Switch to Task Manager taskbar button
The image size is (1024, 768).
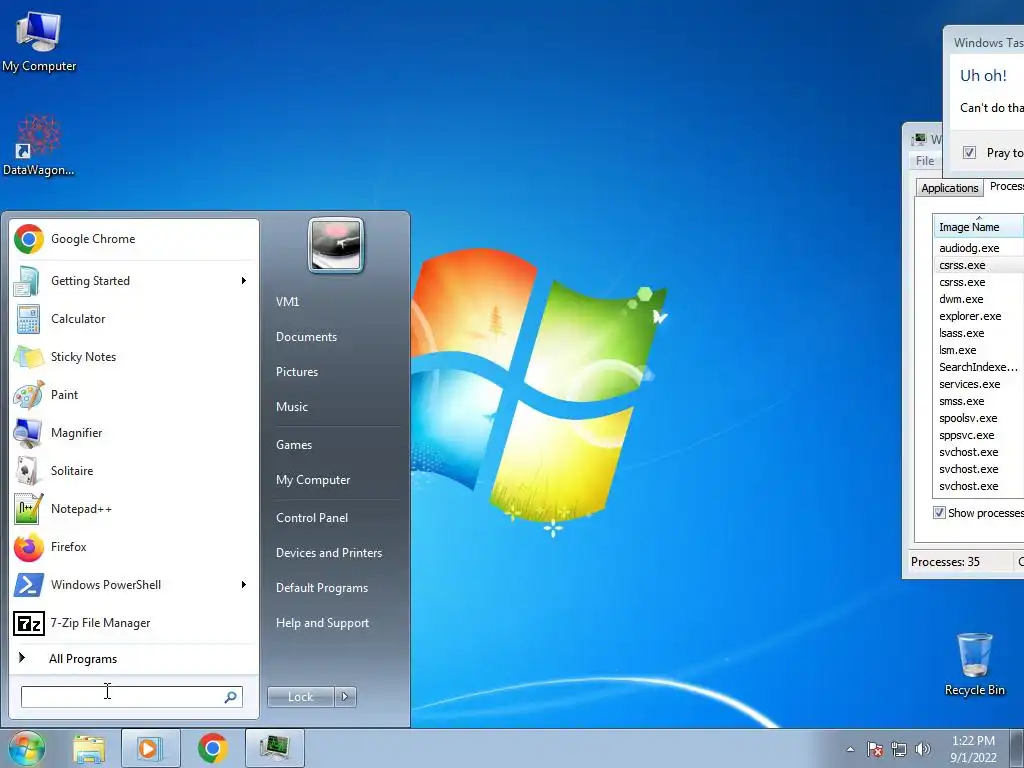[x=275, y=748]
